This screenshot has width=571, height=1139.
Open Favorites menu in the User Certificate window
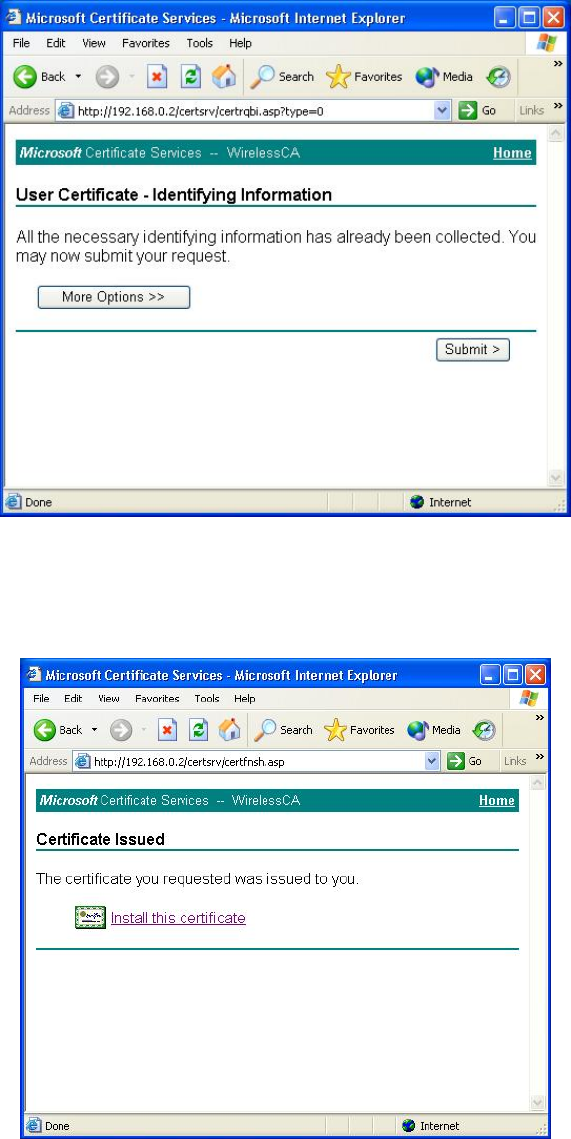[x=145, y=43]
